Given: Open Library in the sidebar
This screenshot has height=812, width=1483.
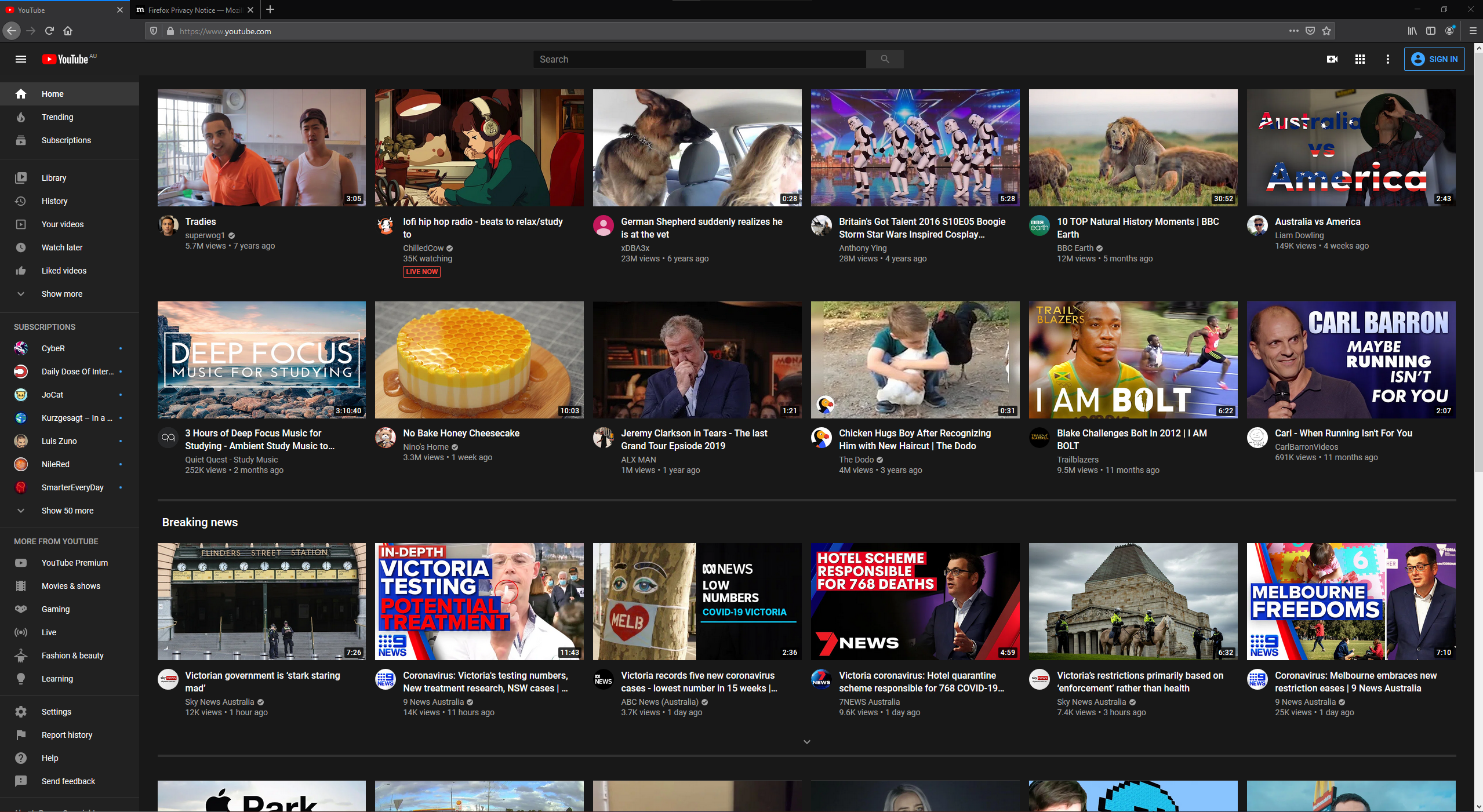Looking at the screenshot, I should [70, 178].
